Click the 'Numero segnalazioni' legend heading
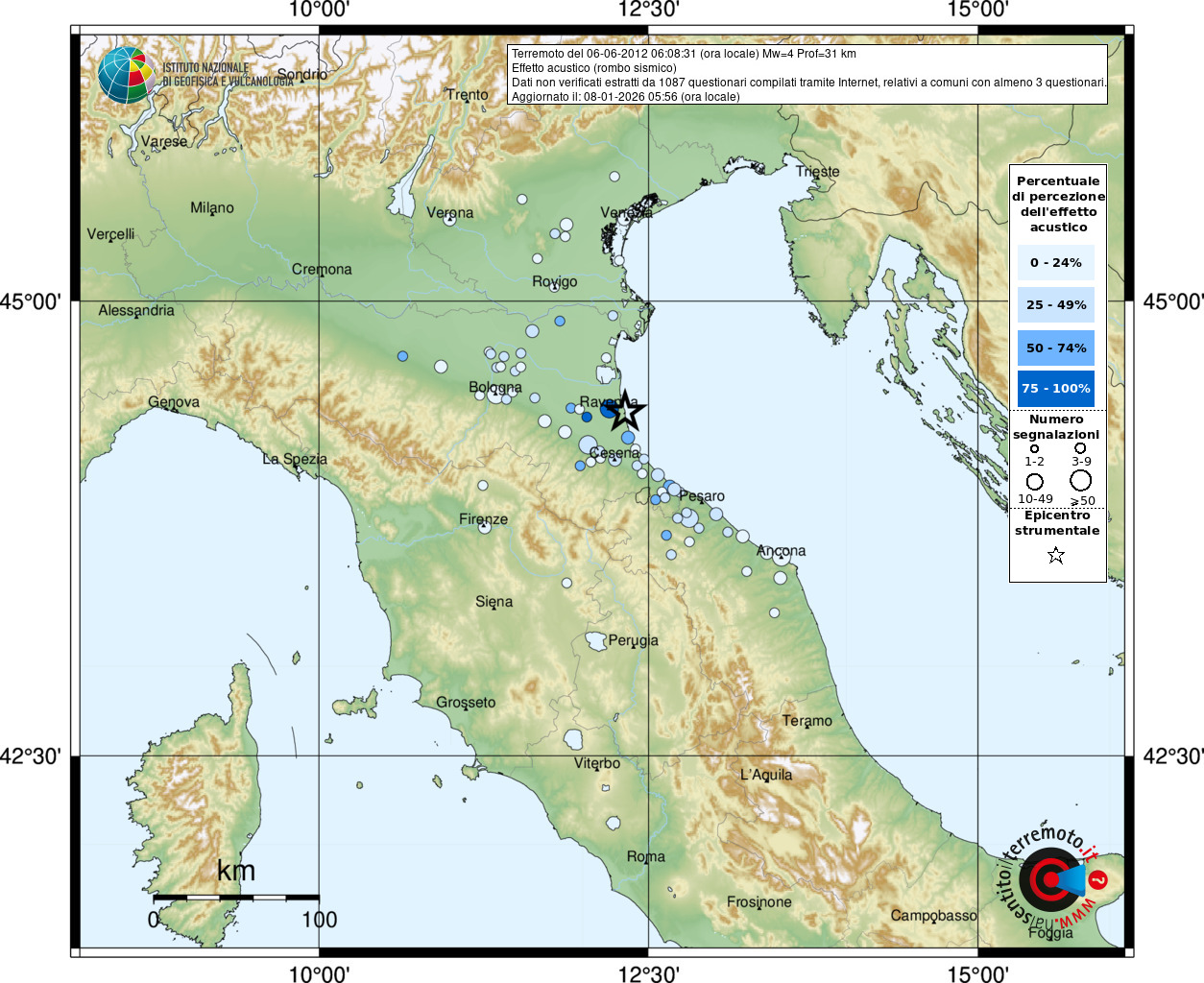1204x983 pixels. pos(1056,427)
